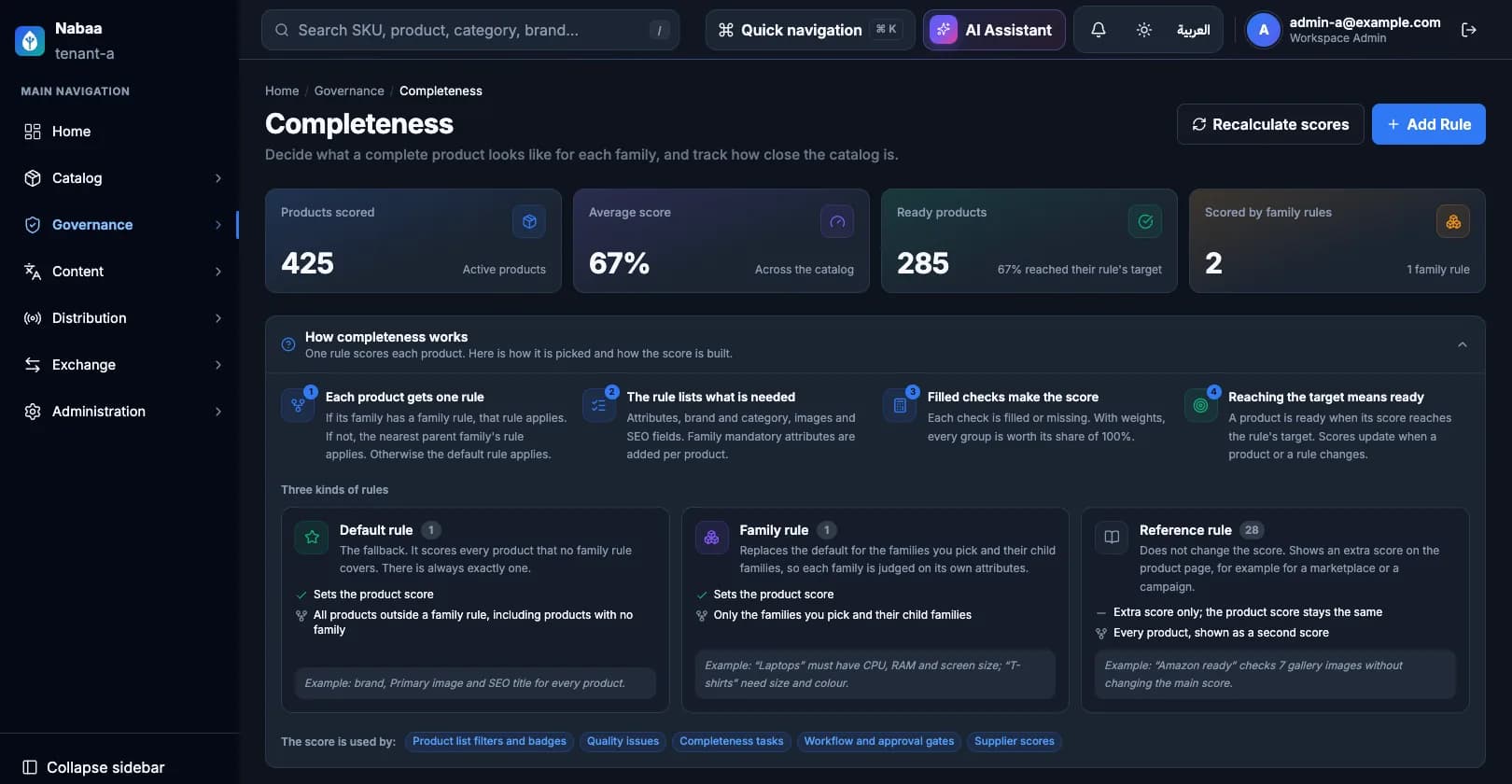Click the Average score gauge icon
Image resolution: width=1512 pixels, height=784 pixels.
[837, 221]
